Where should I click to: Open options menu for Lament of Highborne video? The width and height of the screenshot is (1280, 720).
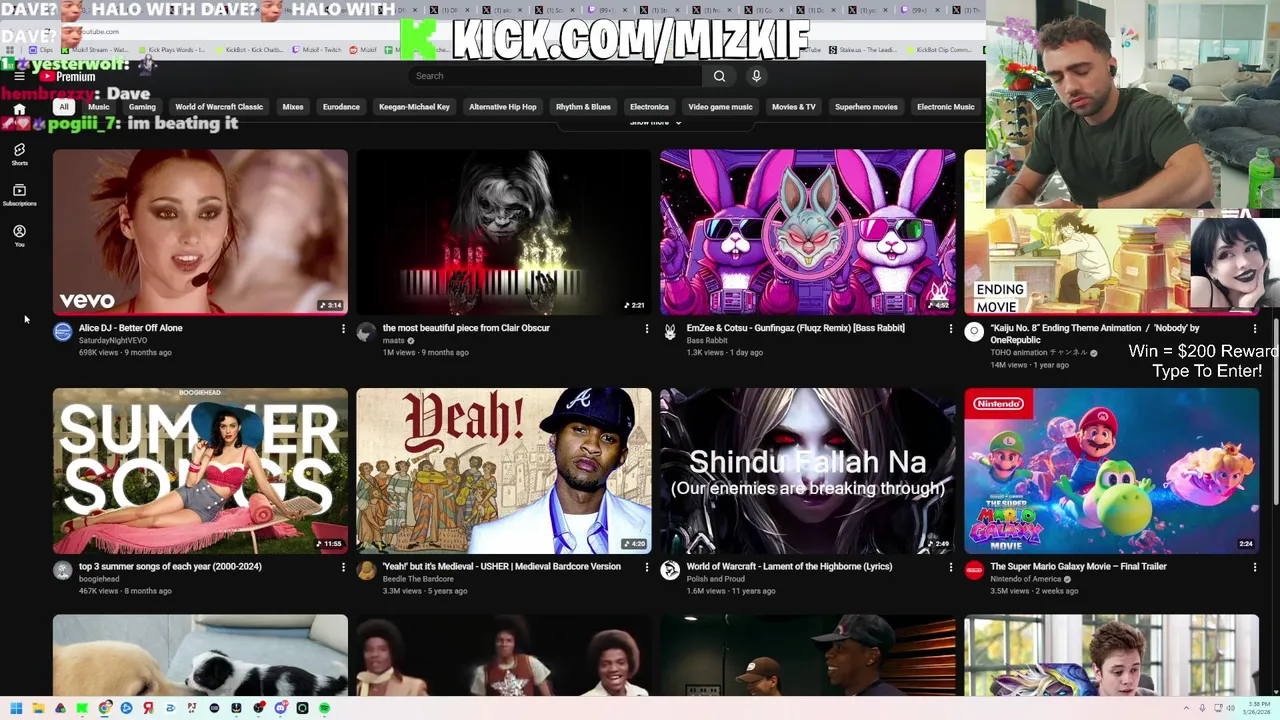(951, 567)
